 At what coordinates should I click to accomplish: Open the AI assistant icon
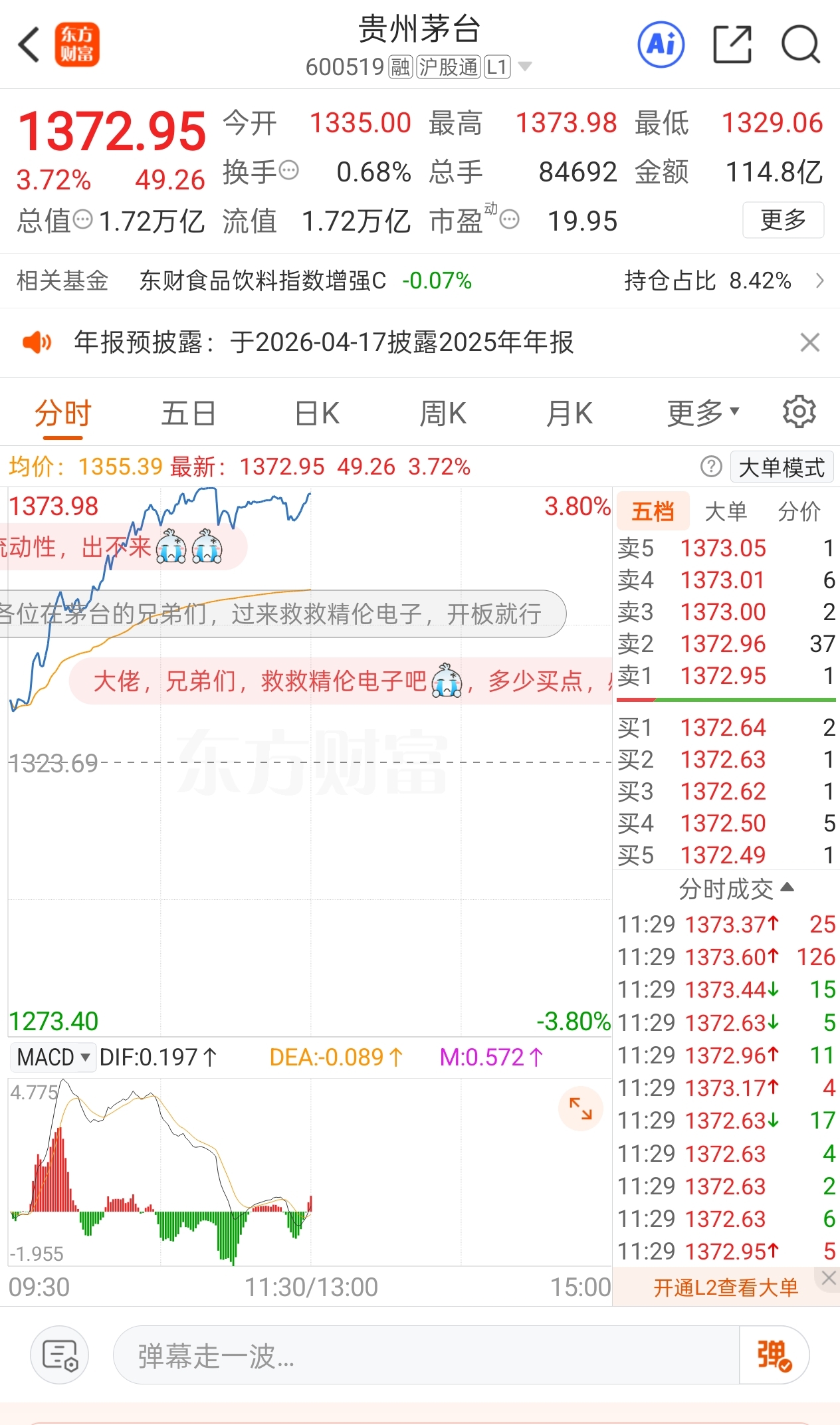pos(661,45)
